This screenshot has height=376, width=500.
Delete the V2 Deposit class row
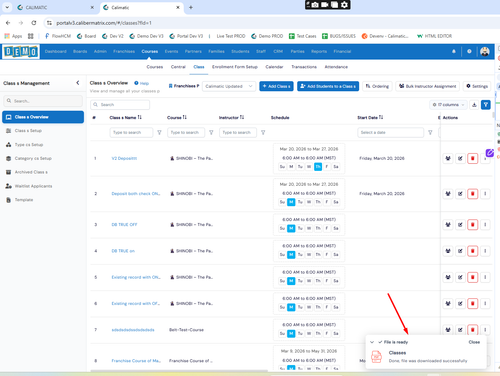click(x=472, y=158)
